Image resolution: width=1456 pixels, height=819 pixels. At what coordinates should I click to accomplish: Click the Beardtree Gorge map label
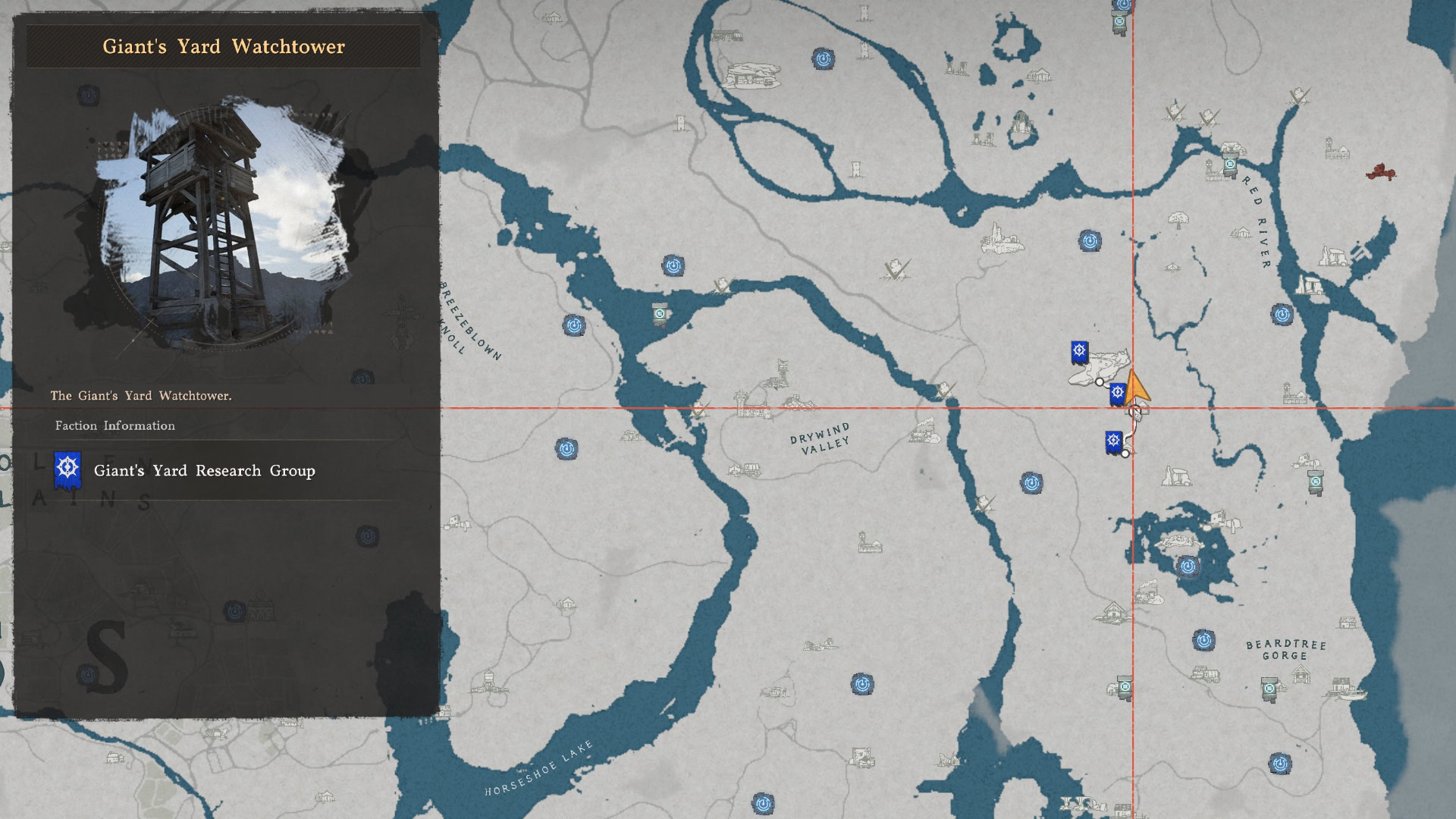tap(1286, 650)
